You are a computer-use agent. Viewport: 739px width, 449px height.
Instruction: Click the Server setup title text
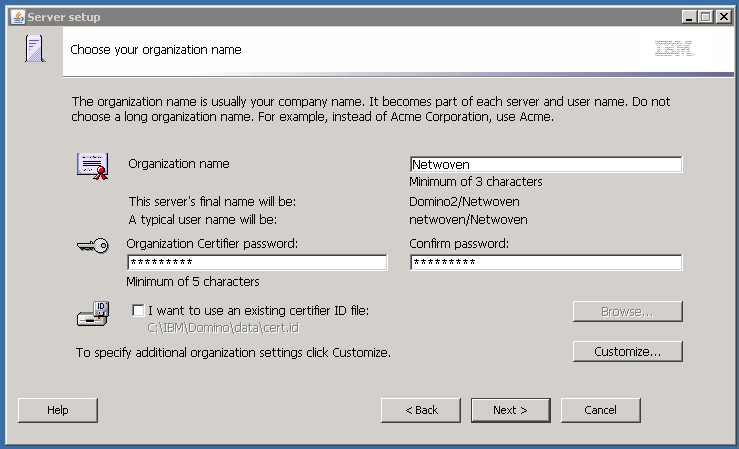(x=64, y=17)
